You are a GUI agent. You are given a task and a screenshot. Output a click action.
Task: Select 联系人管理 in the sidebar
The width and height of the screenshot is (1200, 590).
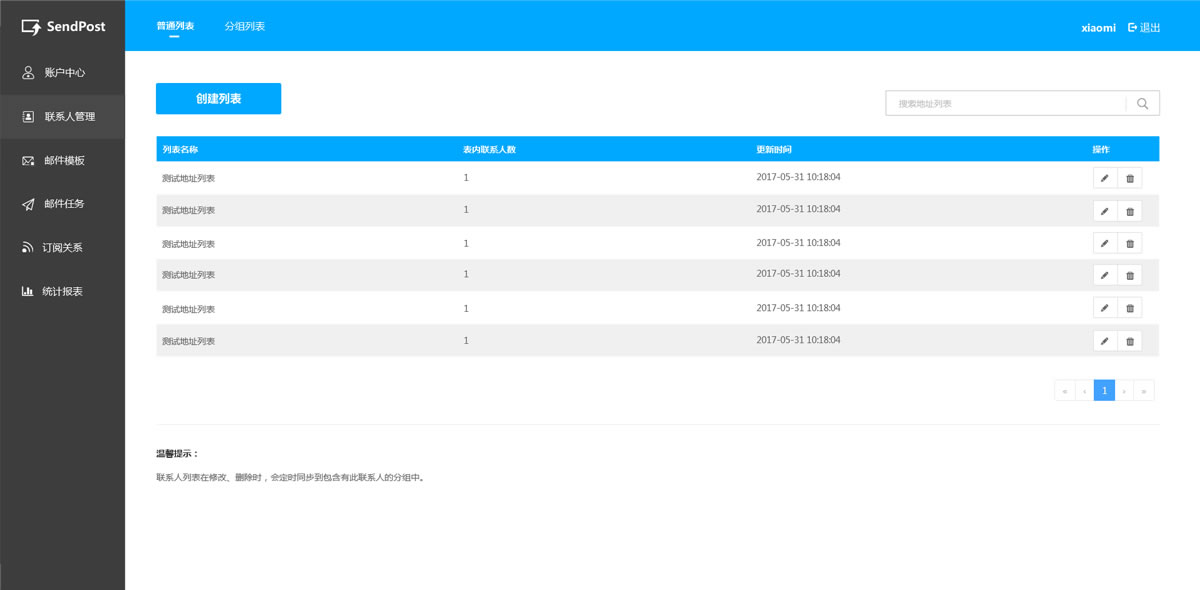tap(62, 116)
